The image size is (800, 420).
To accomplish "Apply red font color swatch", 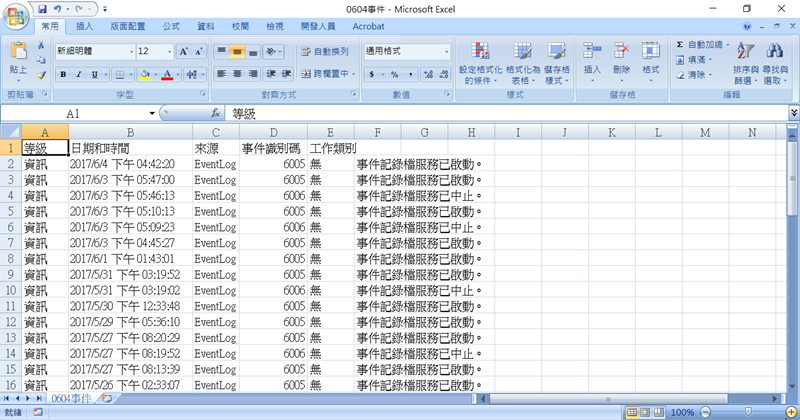I will point(167,75).
